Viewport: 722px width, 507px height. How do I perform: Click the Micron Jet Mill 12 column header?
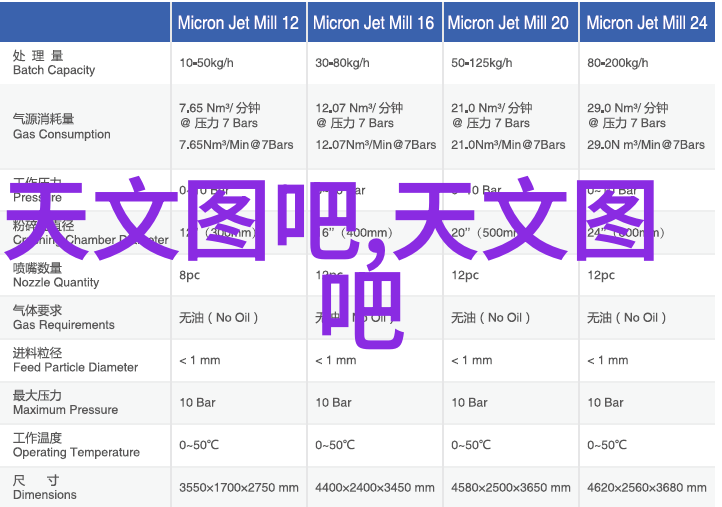(238, 23)
